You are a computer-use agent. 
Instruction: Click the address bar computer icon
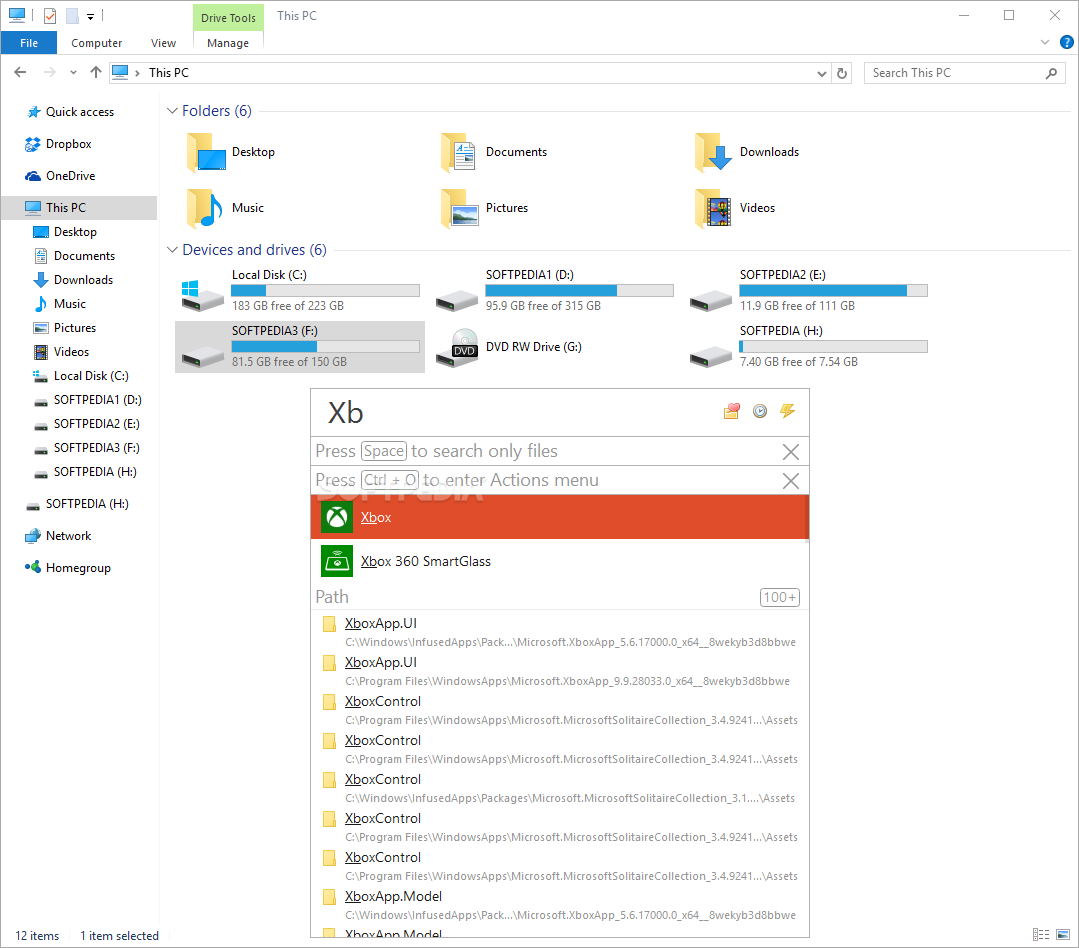click(x=120, y=72)
